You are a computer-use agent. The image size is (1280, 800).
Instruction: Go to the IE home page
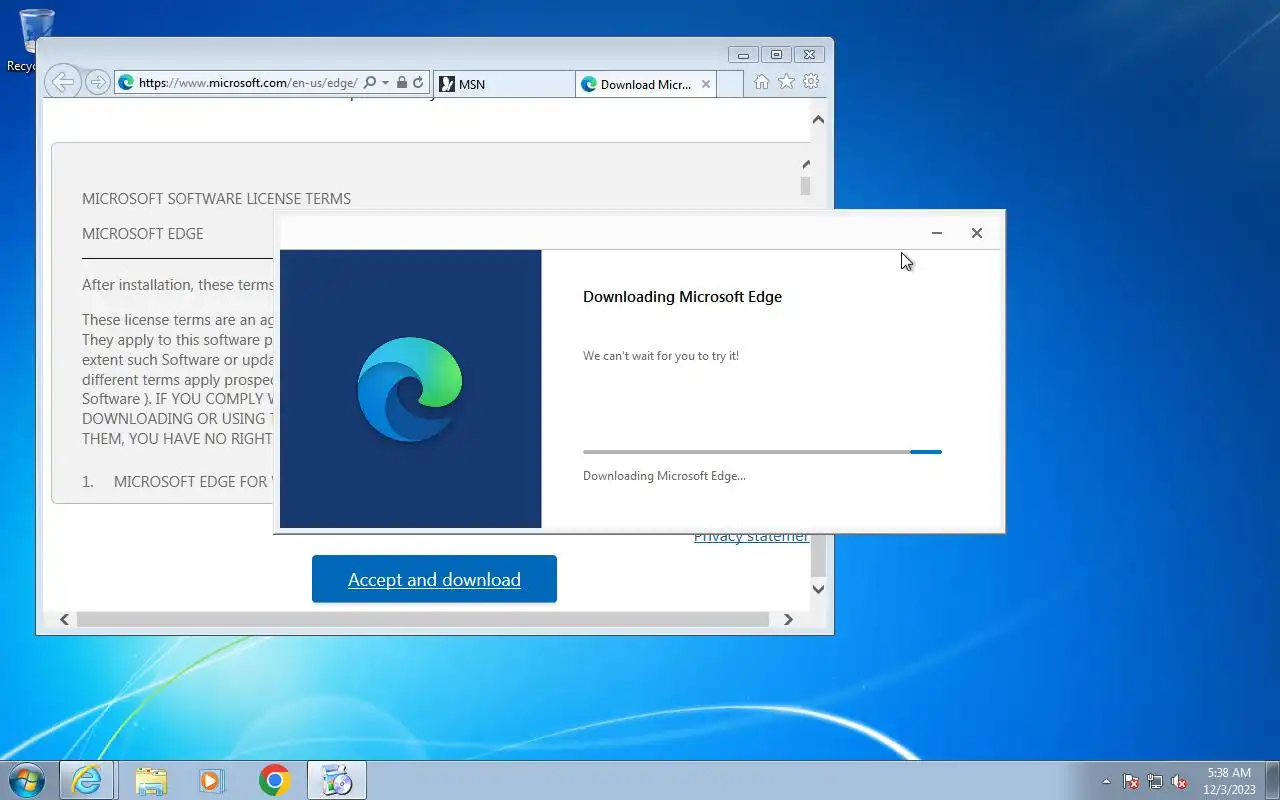coord(762,82)
